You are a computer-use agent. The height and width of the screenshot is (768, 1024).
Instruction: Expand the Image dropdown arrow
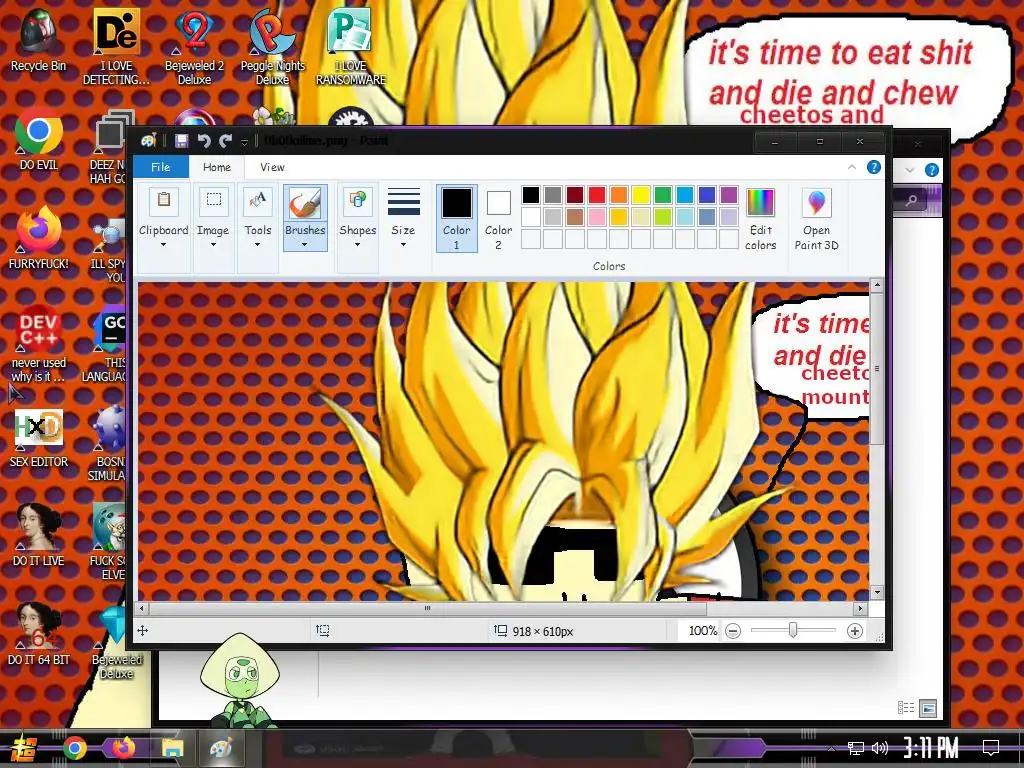click(214, 245)
